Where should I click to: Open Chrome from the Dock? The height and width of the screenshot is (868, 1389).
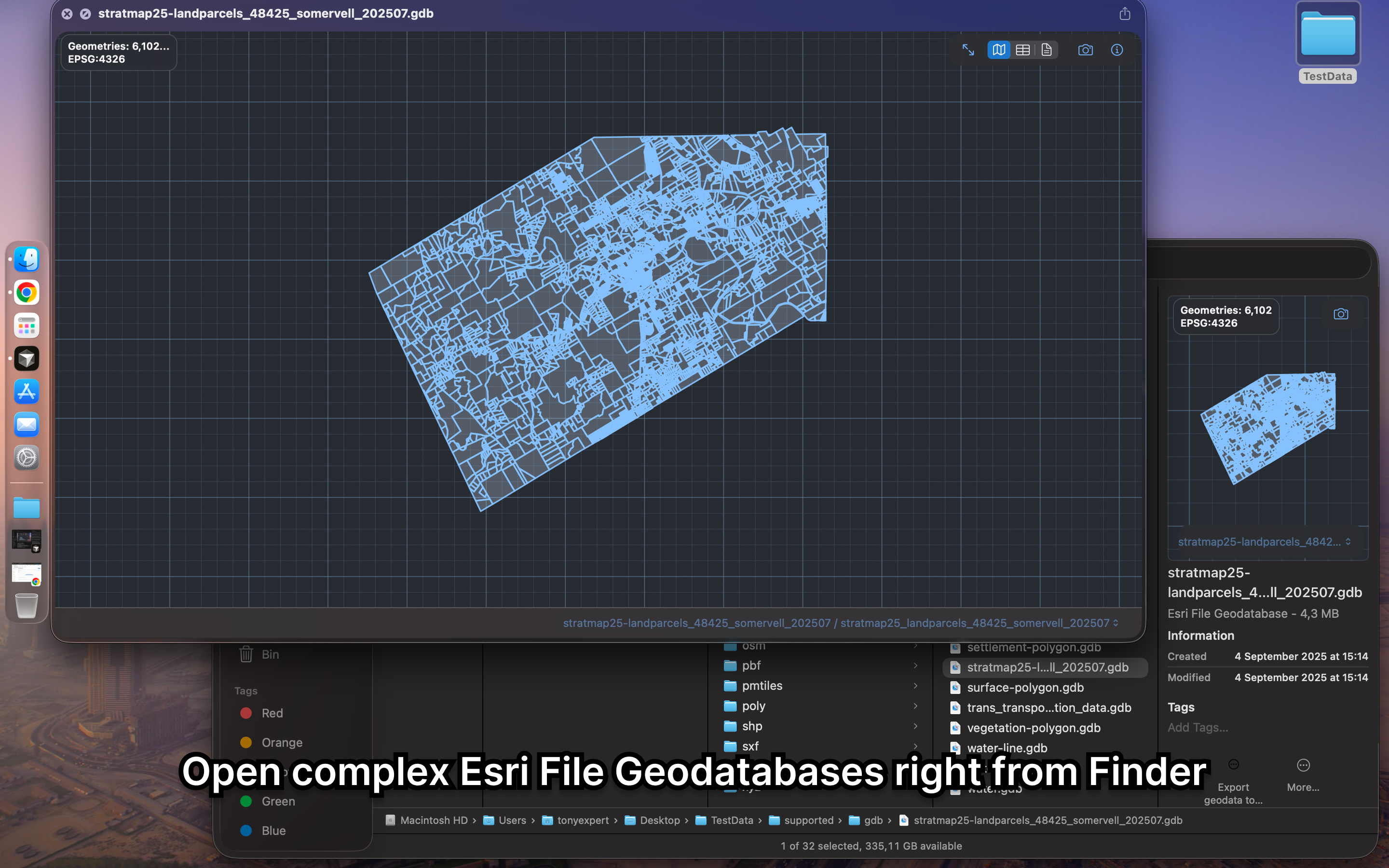(27, 293)
